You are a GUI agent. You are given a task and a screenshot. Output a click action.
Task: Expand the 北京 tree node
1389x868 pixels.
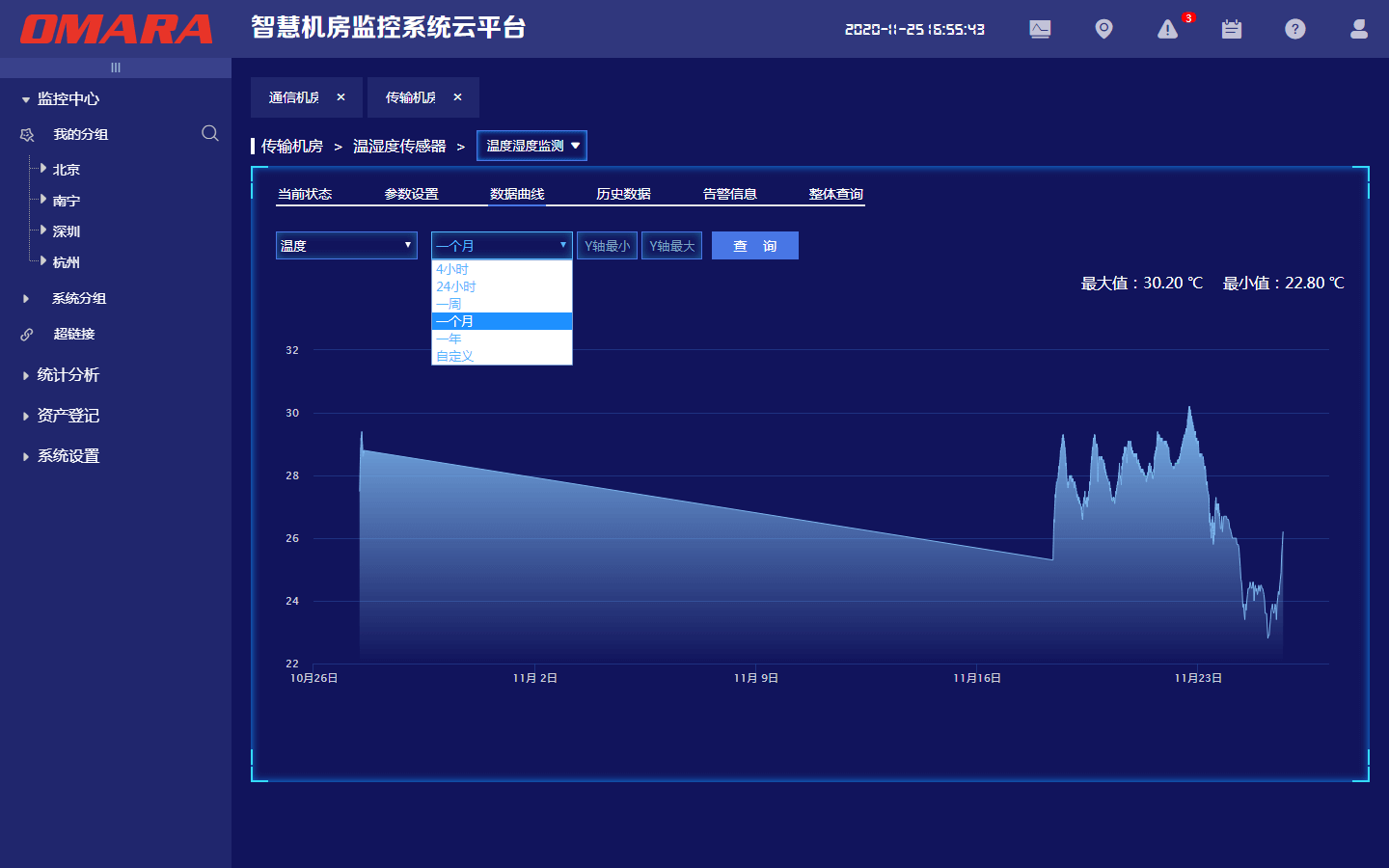coord(43,169)
